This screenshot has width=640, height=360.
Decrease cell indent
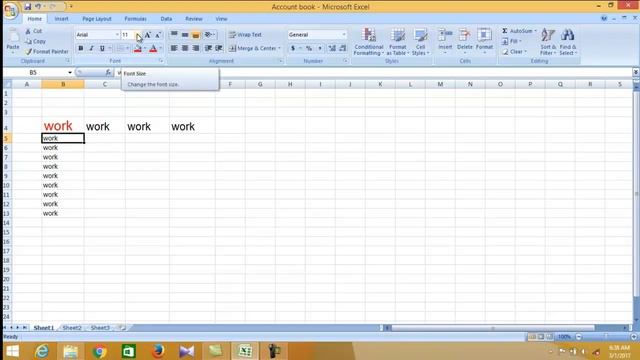[x=208, y=48]
